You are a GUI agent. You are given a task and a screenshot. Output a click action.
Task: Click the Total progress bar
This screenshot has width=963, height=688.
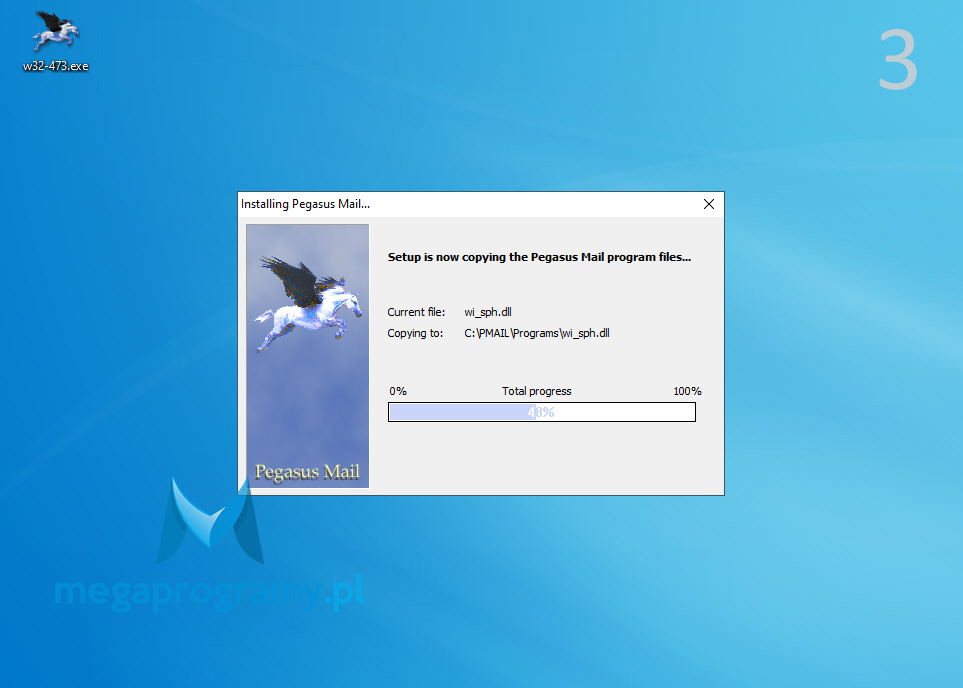542,412
